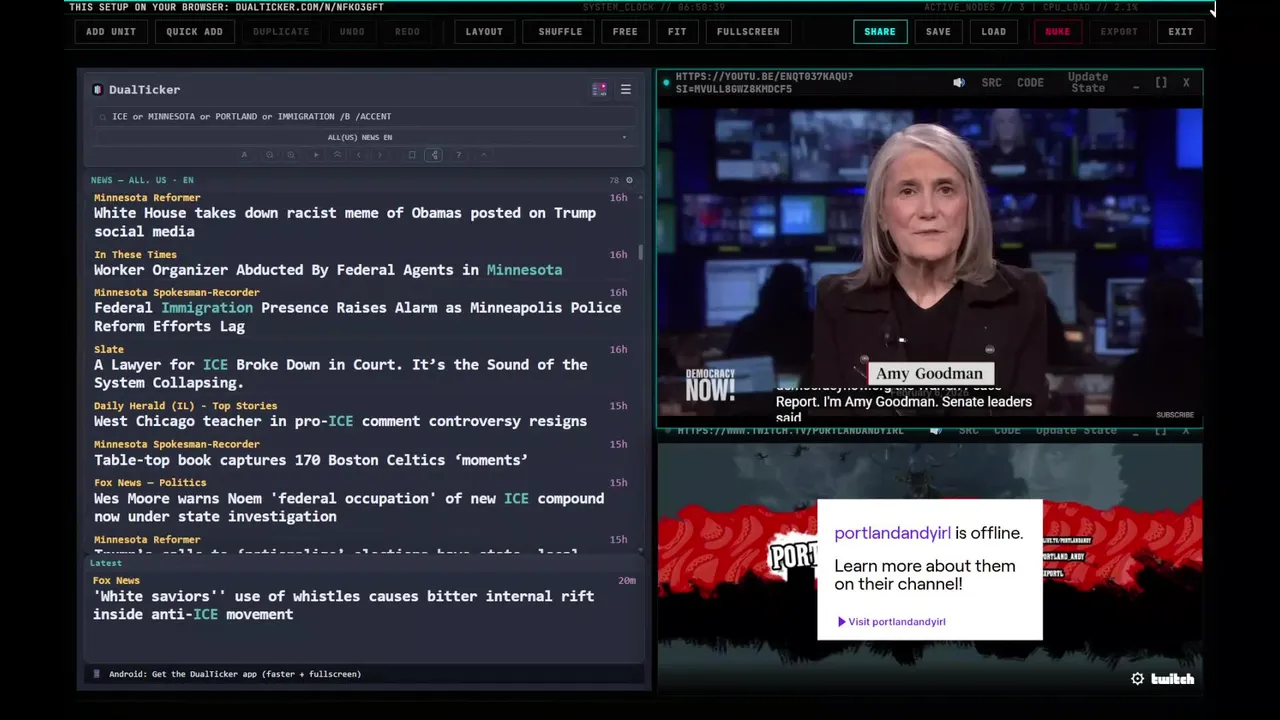
Task: Open 'Table-top book captures 170 Boston Celtics' headline
Action: click(311, 460)
